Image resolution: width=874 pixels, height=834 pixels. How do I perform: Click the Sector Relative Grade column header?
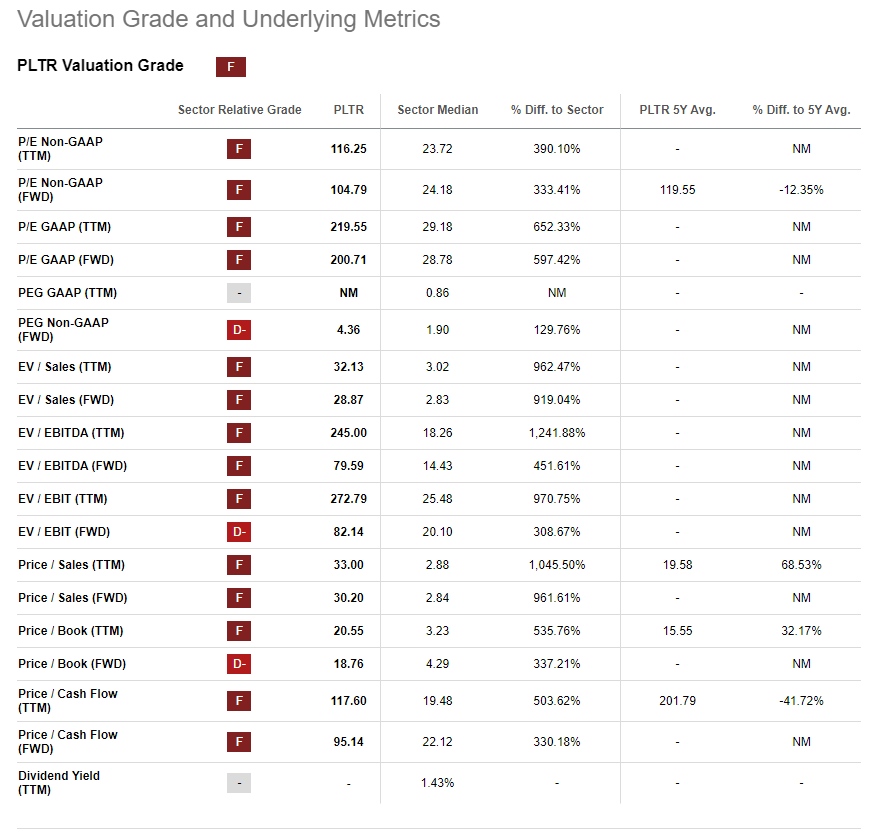(x=239, y=110)
